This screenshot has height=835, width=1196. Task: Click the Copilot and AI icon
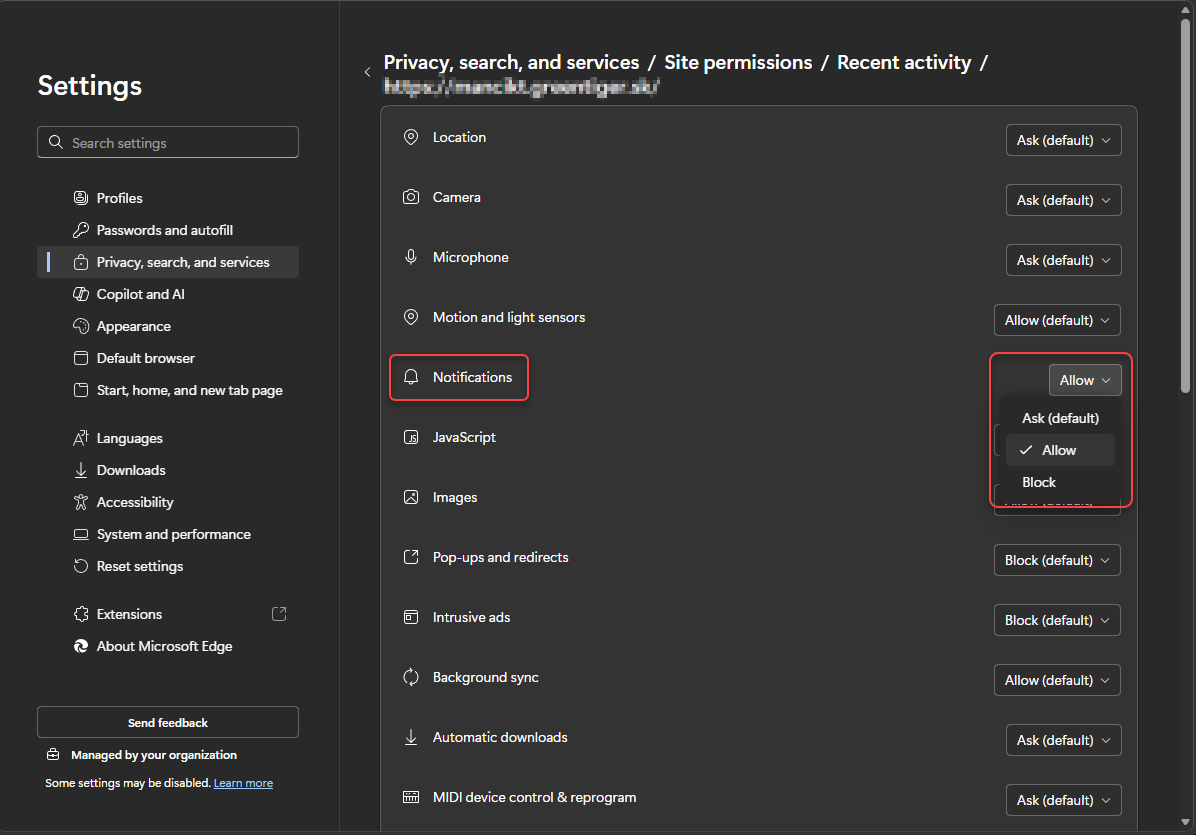tap(81, 294)
